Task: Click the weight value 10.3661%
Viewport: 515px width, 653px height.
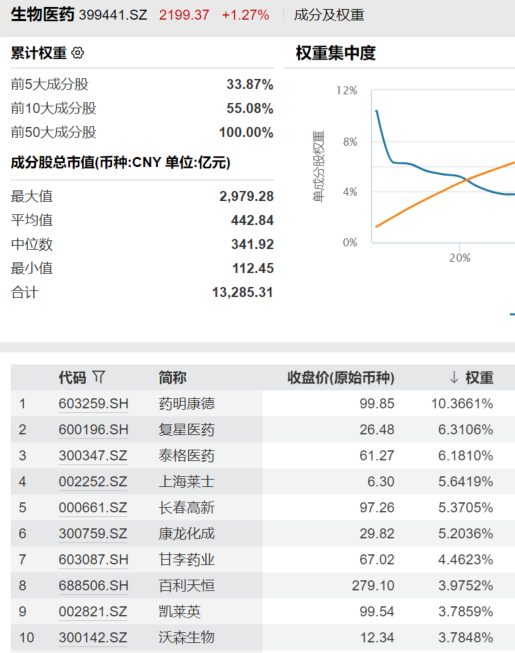Action: pos(462,404)
